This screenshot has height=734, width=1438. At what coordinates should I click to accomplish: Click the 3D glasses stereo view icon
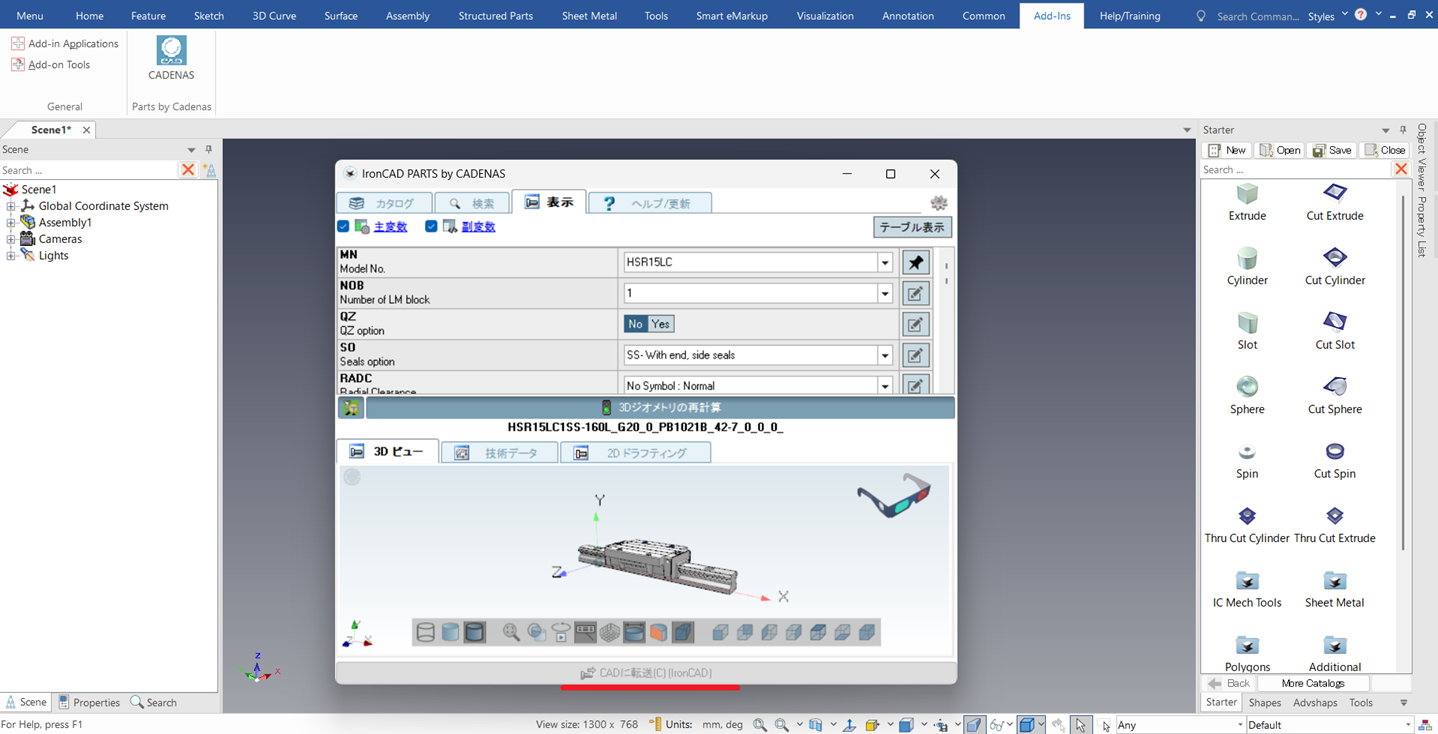click(894, 497)
